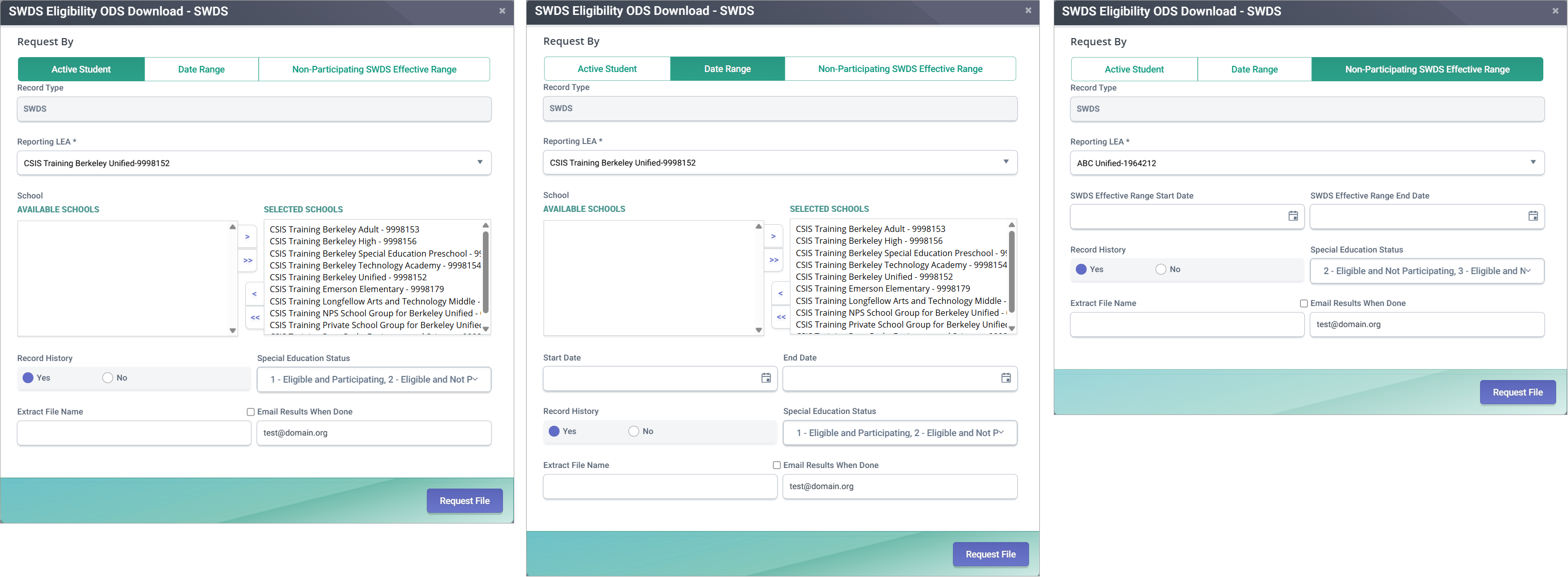Click the single-right arrow to move one school
The image size is (1568, 577).
247,236
